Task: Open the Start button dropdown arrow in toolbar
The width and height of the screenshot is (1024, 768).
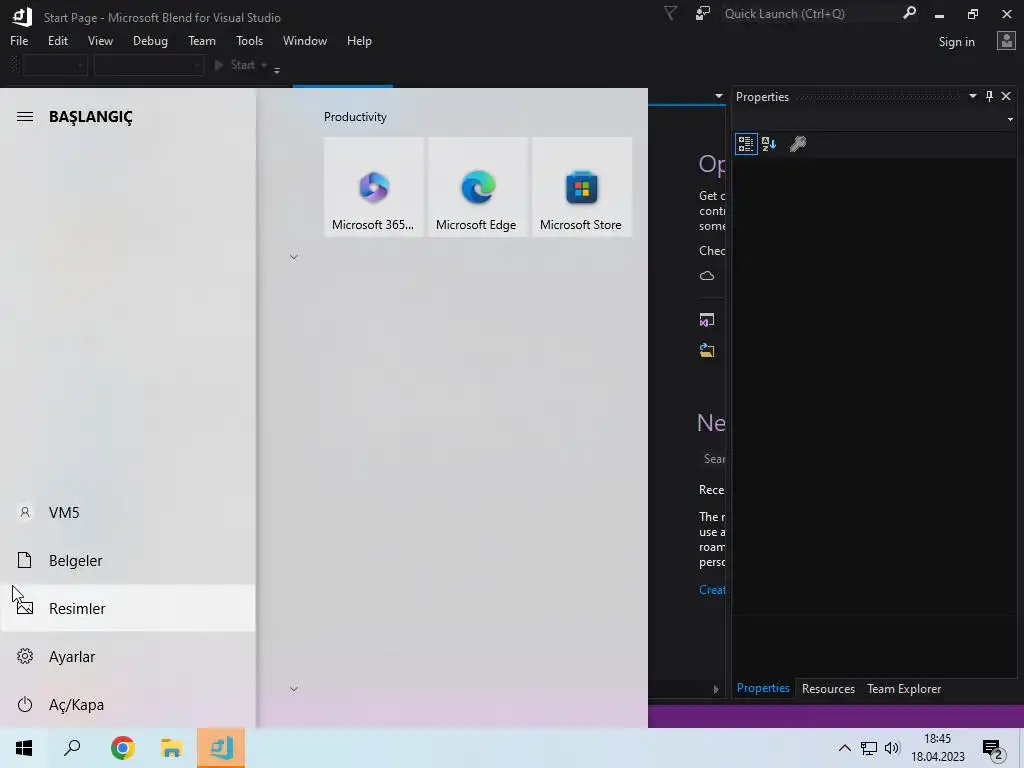Action: [264, 65]
